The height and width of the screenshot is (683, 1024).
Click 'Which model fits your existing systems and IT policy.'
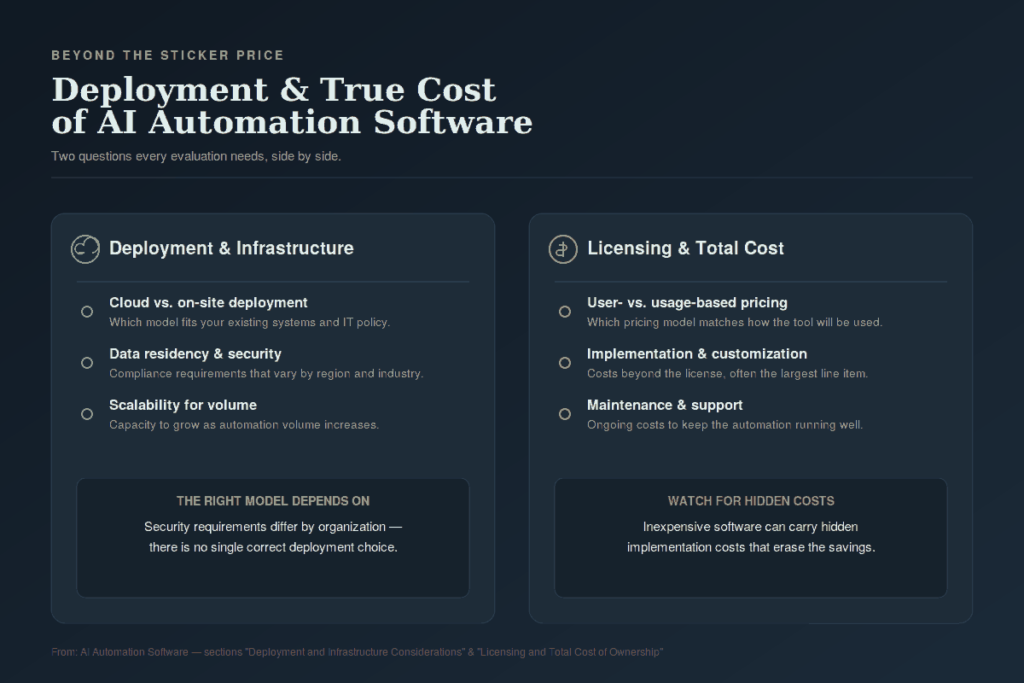point(249,322)
